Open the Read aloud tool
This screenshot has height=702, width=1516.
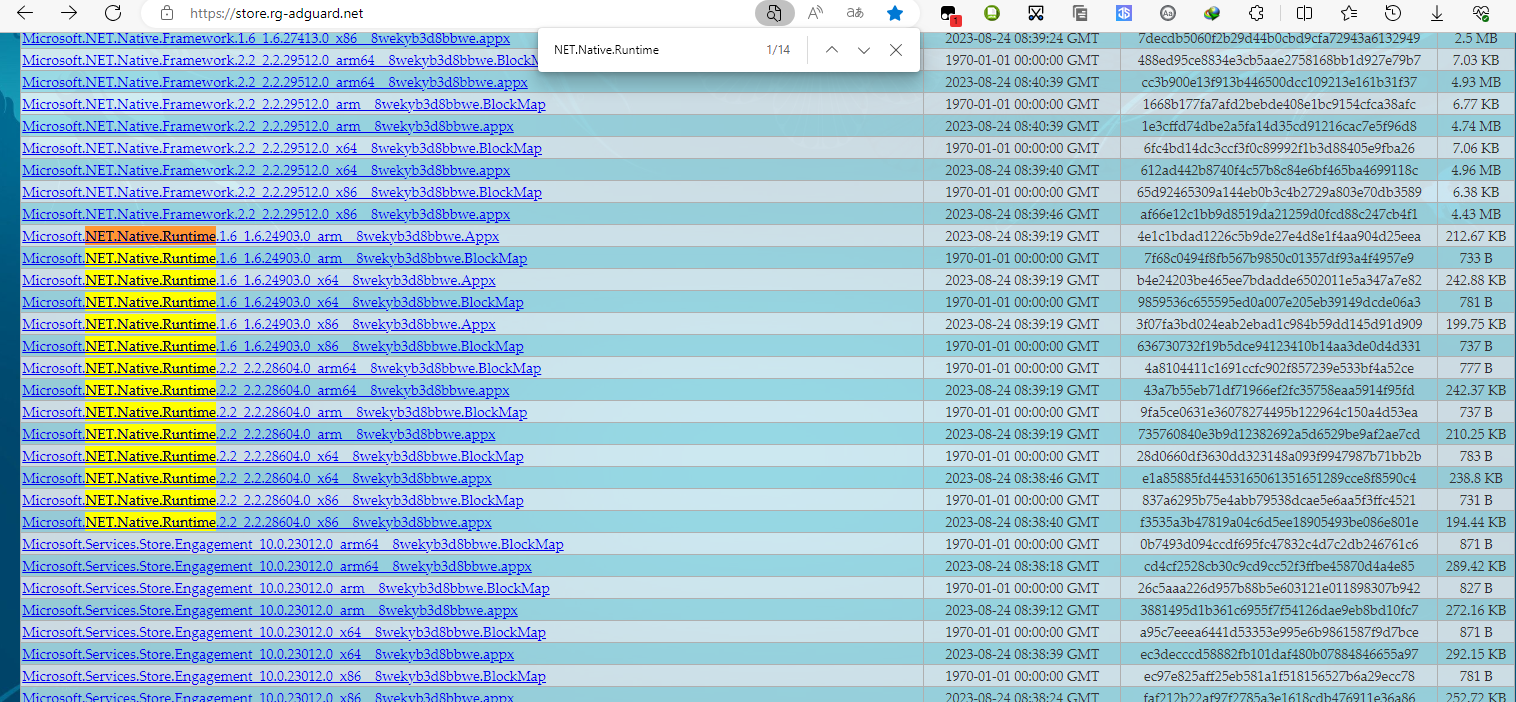point(816,13)
